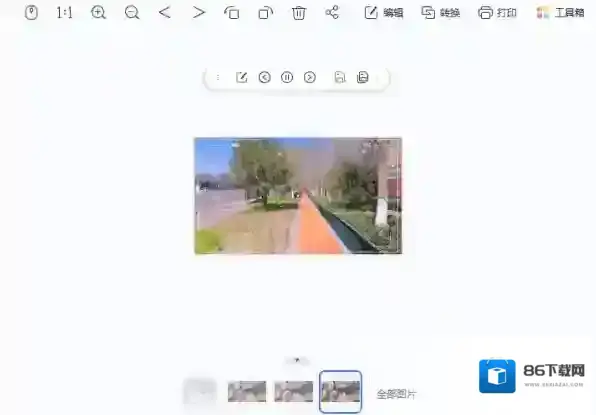This screenshot has width=596, height=415.
Task: Select the third thumbnail in the strip
Action: click(294, 391)
